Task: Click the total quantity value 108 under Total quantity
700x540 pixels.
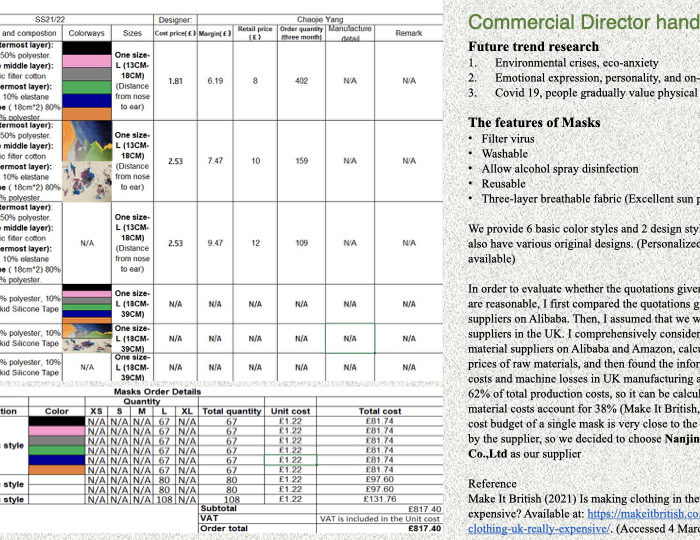Action: [232, 499]
